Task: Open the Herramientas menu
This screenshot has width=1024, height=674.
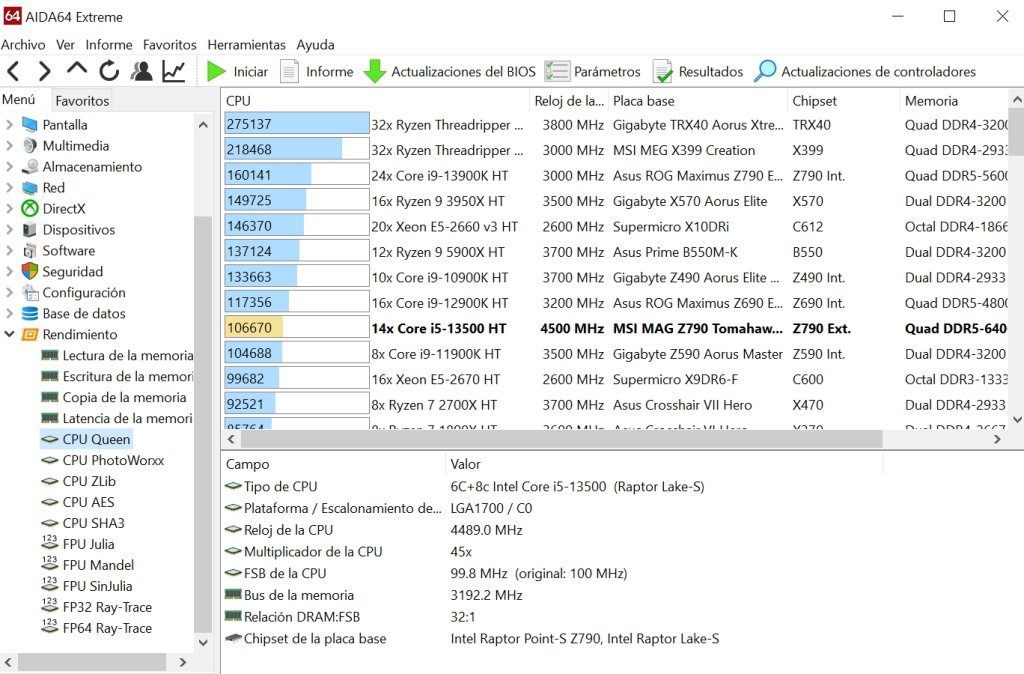Action: click(x=246, y=44)
